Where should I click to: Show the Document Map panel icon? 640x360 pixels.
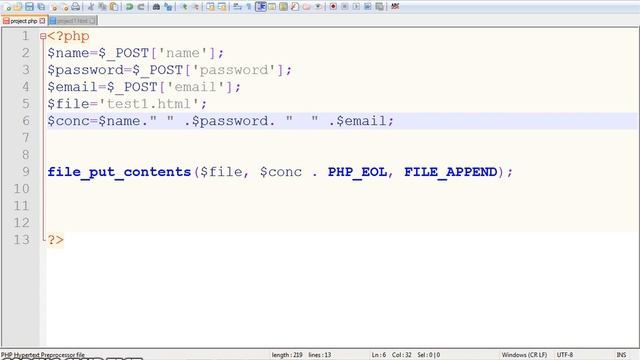click(283, 7)
